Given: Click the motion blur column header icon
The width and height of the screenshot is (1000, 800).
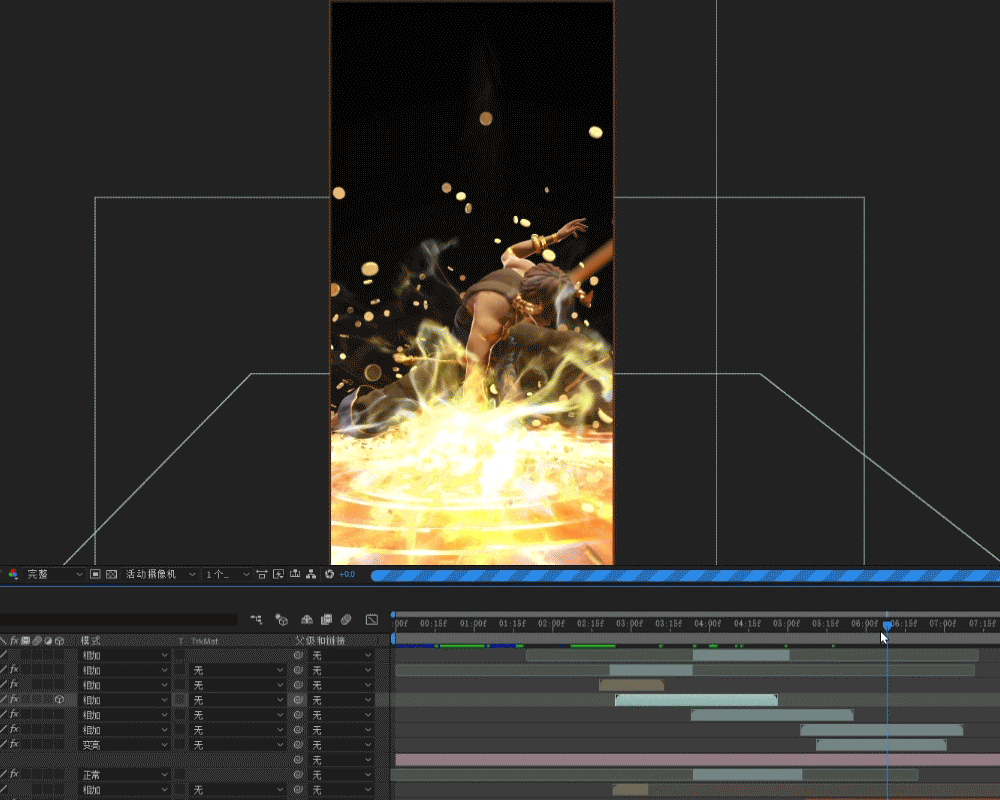Looking at the screenshot, I should click(37, 641).
